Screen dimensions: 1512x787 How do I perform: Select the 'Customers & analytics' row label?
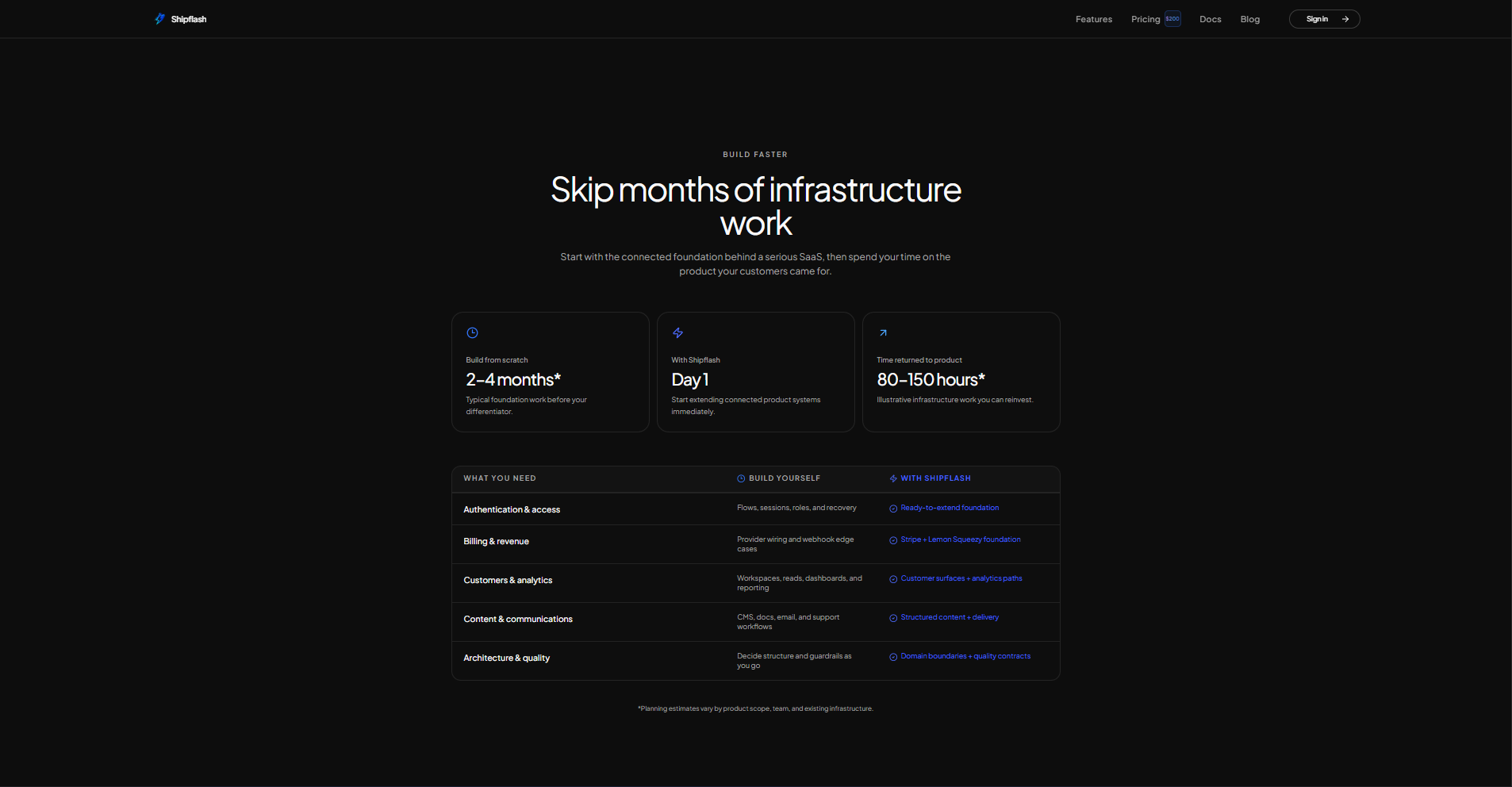[x=508, y=581]
